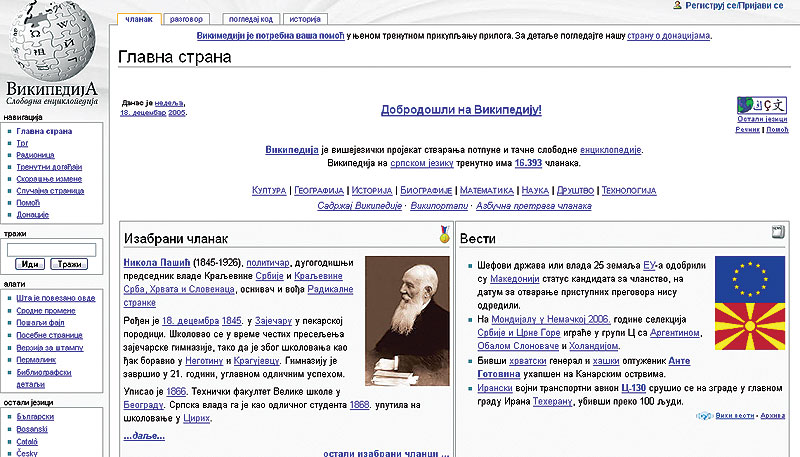Open the Географија category
Screen dimensions: 800x457
319,191
